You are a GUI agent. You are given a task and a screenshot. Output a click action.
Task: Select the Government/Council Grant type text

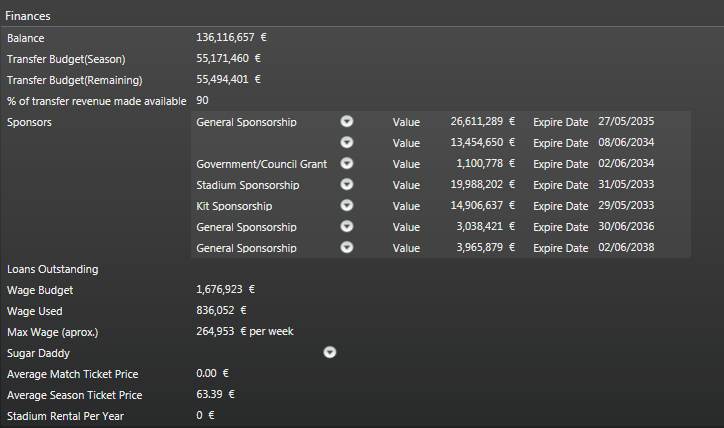point(261,164)
